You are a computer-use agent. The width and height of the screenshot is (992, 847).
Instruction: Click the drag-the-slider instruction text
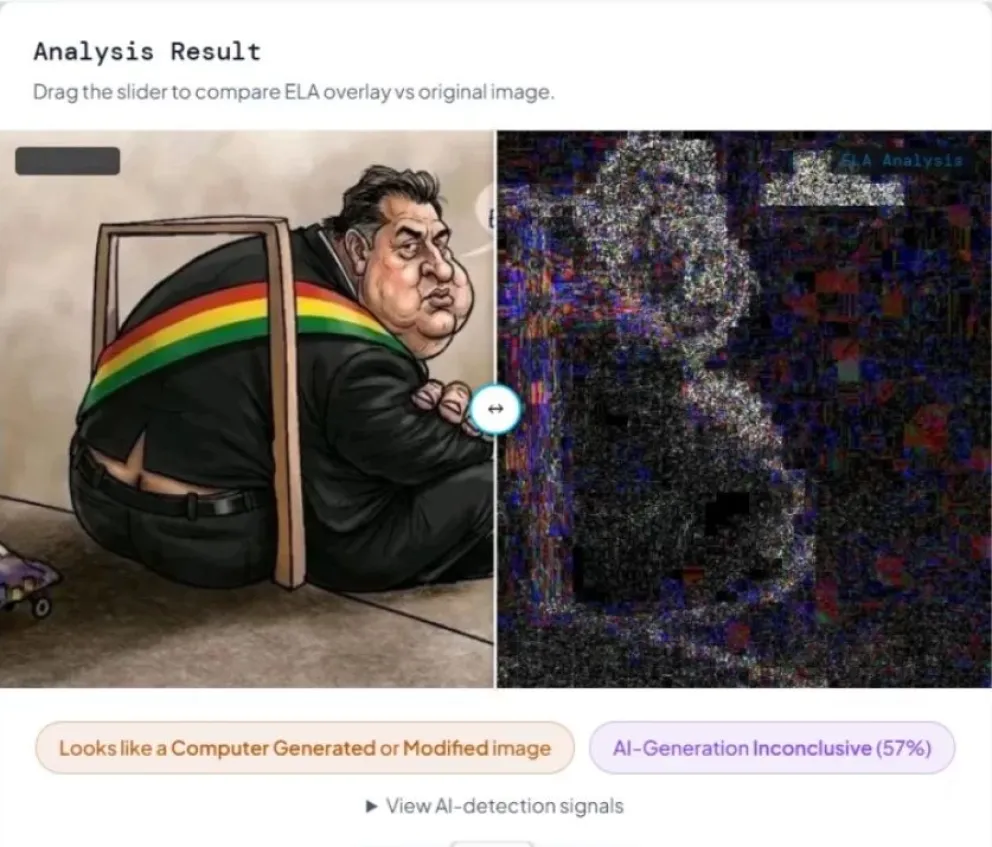(294, 92)
